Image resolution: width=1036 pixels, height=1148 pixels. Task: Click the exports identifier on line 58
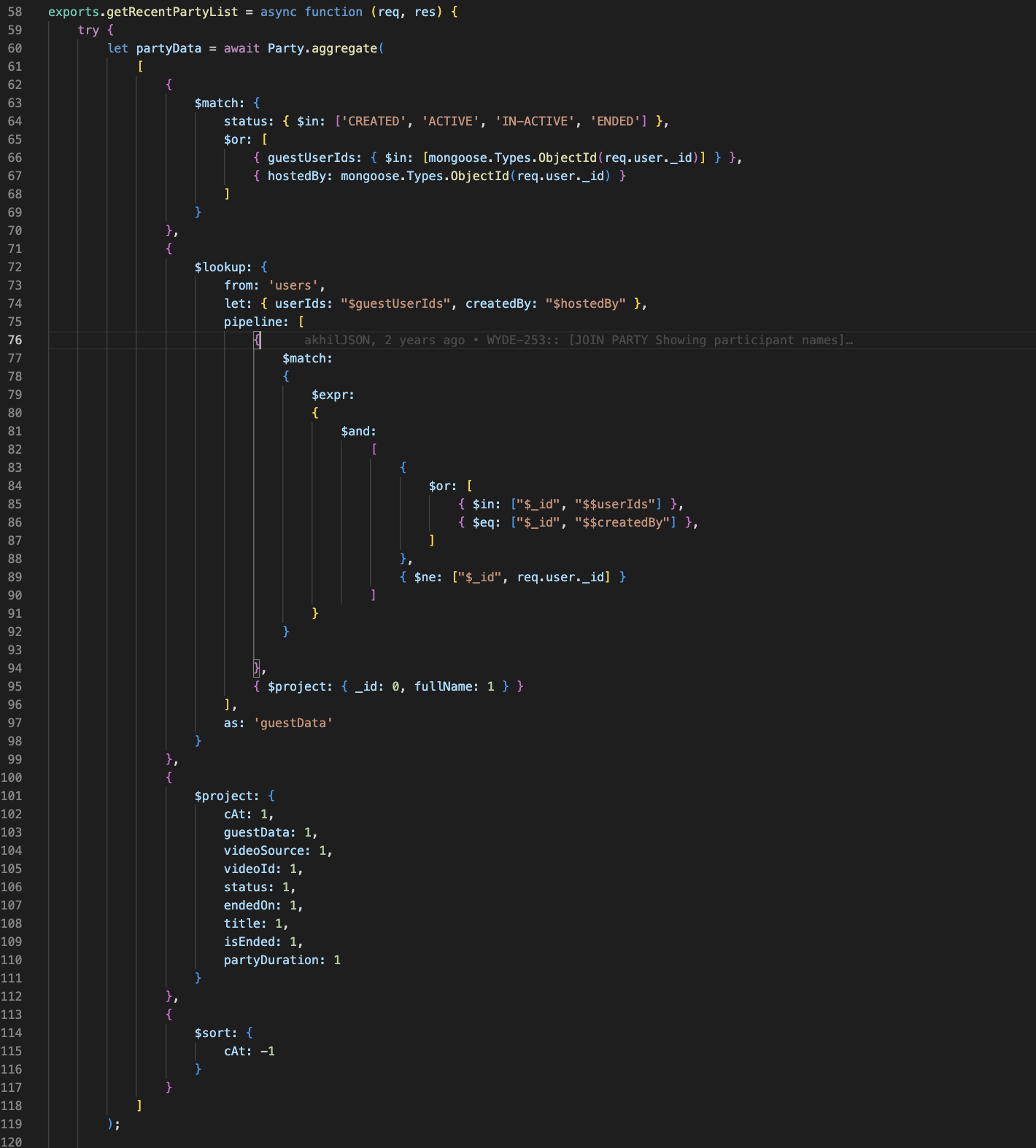pyautogui.click(x=73, y=12)
